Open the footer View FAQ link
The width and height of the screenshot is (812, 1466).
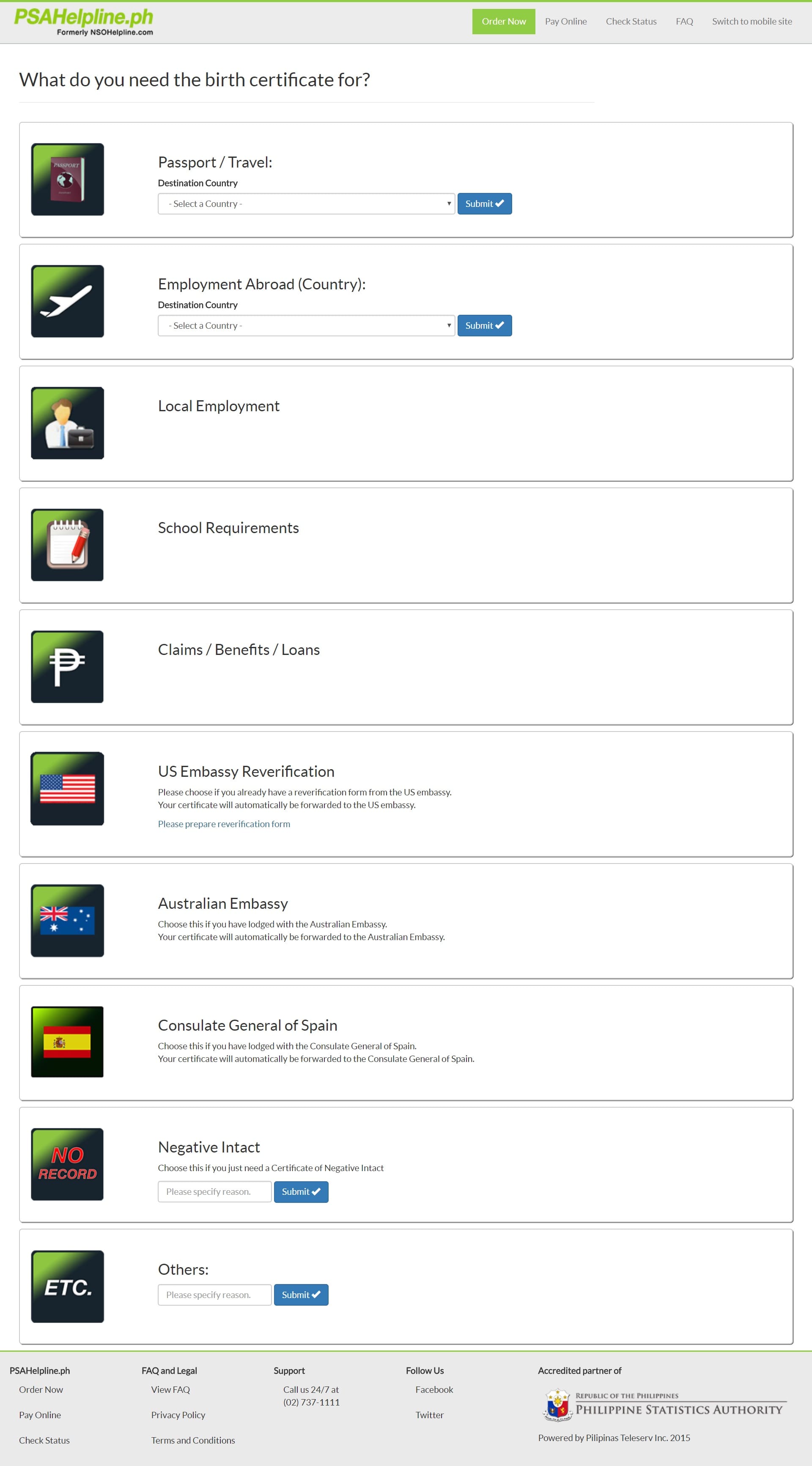point(170,1389)
